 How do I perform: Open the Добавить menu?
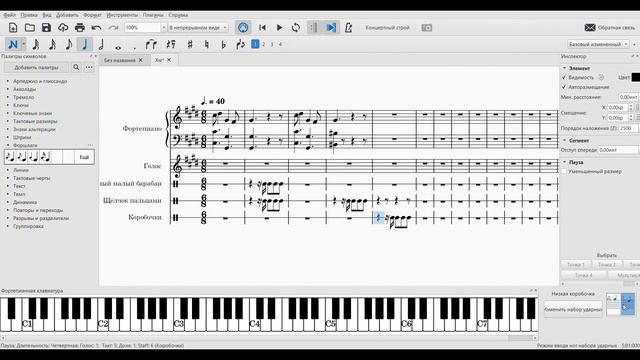click(67, 15)
